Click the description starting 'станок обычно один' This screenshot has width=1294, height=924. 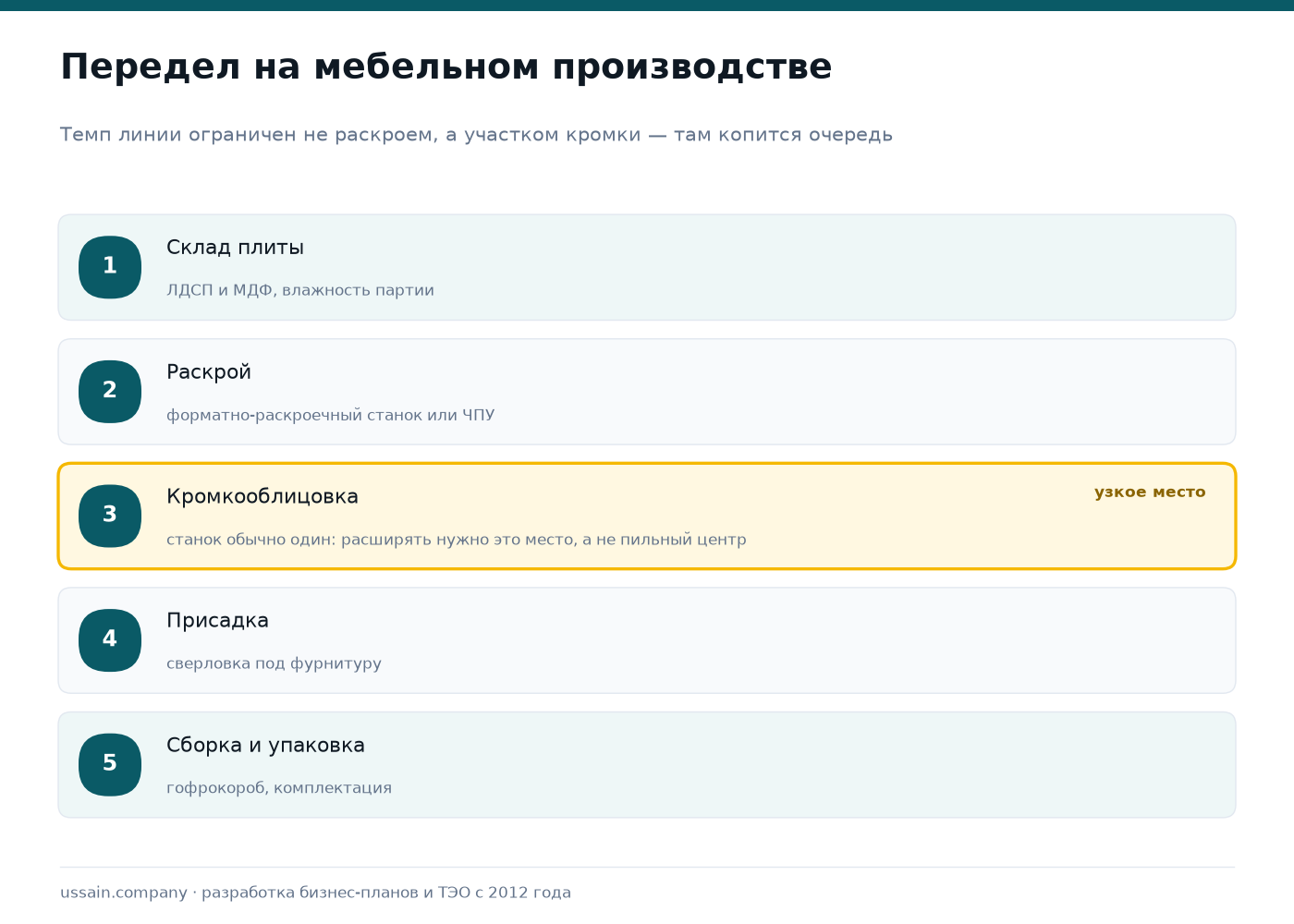tap(457, 540)
